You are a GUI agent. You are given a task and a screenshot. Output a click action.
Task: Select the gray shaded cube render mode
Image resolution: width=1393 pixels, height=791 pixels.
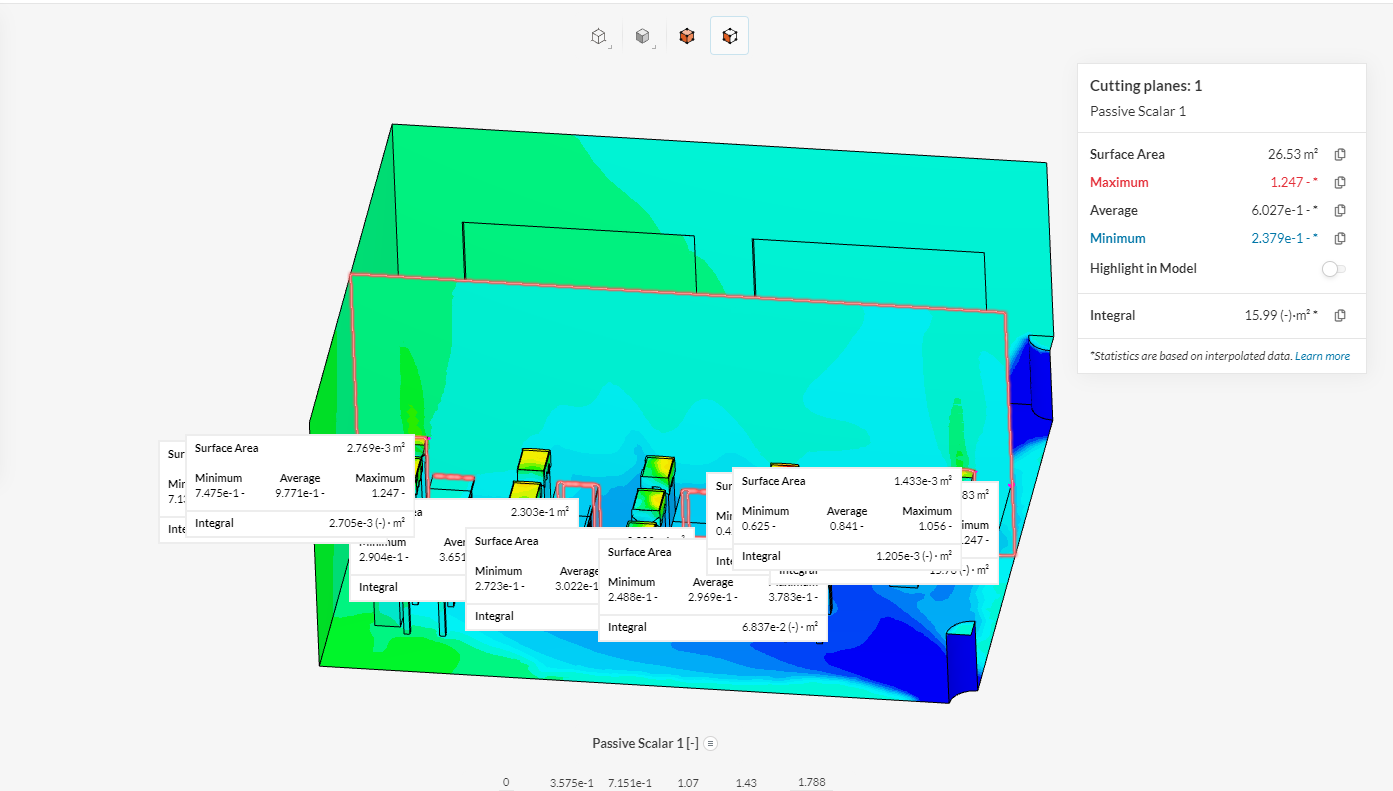pos(642,36)
